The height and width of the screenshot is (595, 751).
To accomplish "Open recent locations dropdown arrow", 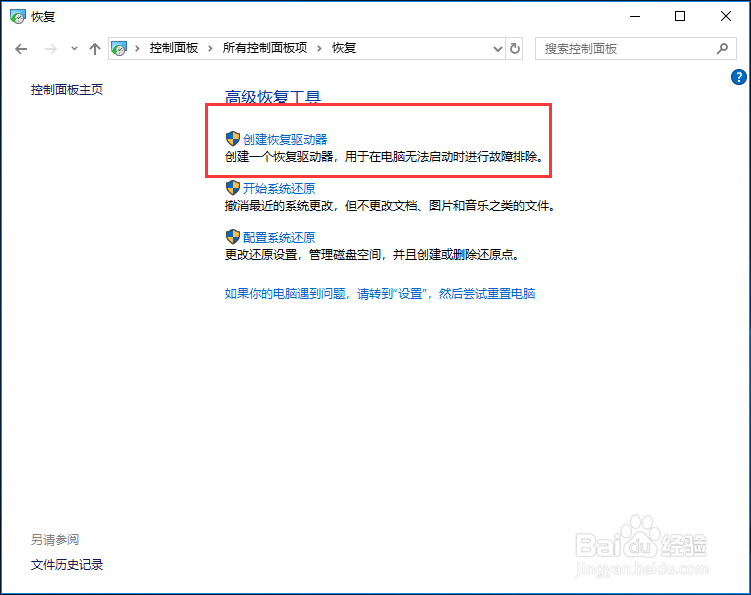I will [74, 48].
